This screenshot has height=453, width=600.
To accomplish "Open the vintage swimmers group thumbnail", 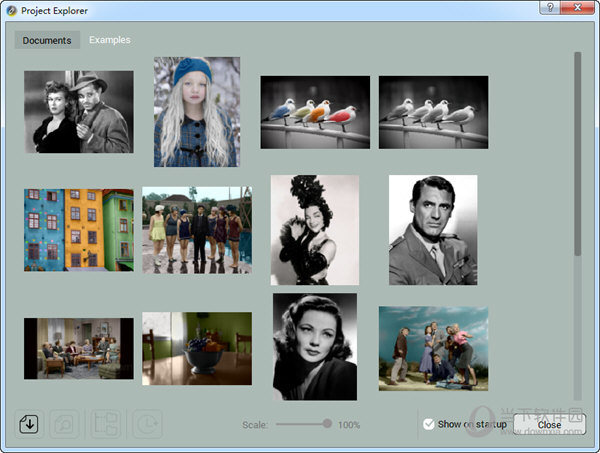I will 197,230.
